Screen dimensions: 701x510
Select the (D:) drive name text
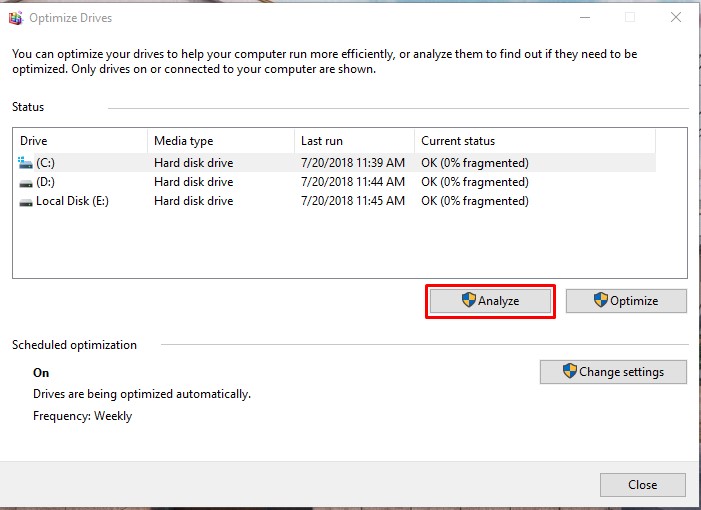(x=45, y=182)
